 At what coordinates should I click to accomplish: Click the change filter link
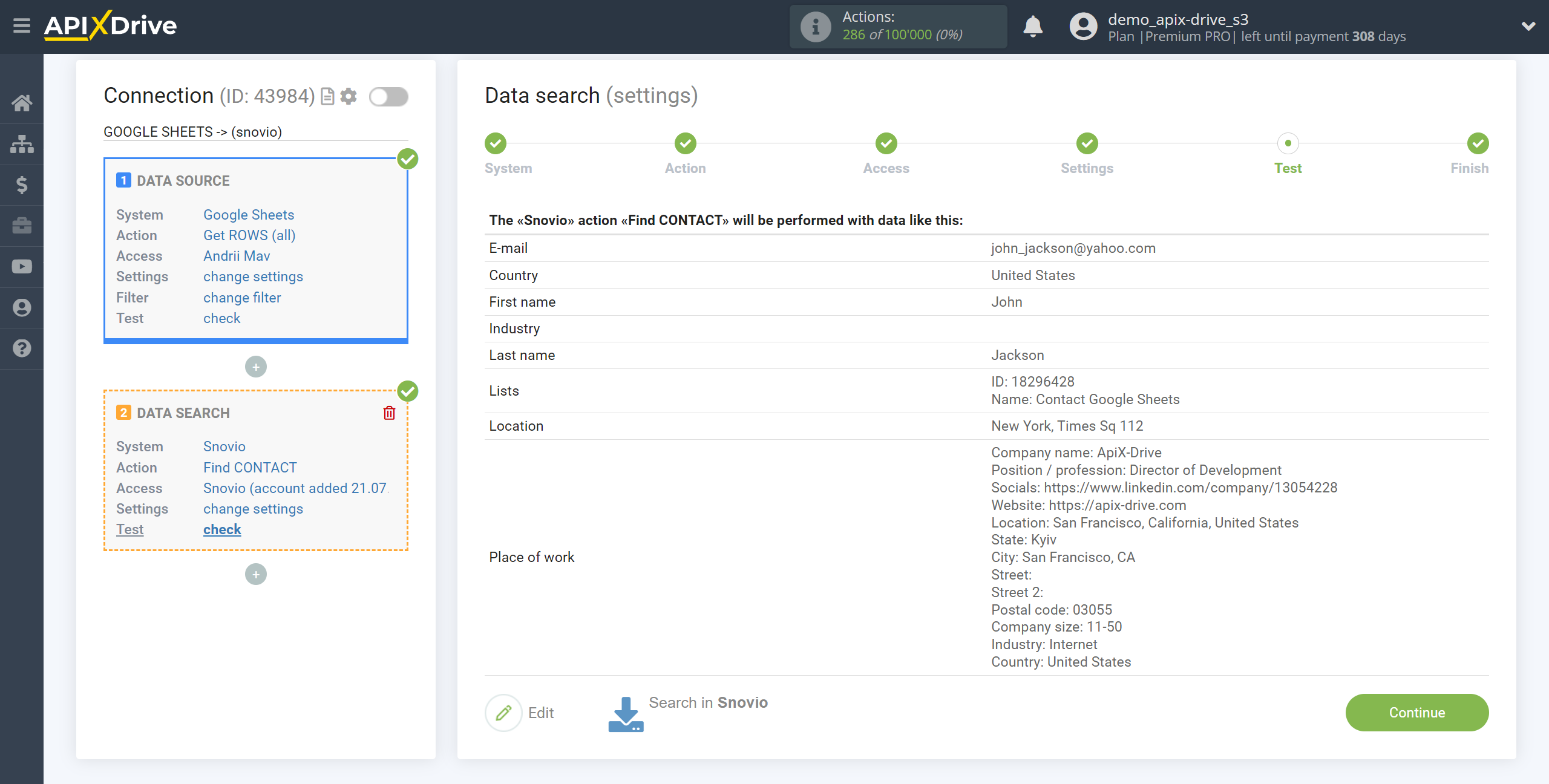[x=242, y=298]
